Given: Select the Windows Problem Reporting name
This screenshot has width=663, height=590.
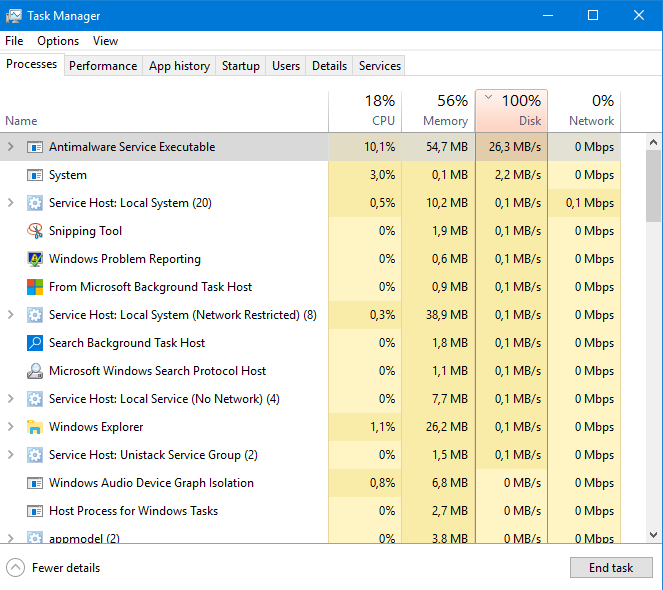Looking at the screenshot, I should click(x=125, y=259).
